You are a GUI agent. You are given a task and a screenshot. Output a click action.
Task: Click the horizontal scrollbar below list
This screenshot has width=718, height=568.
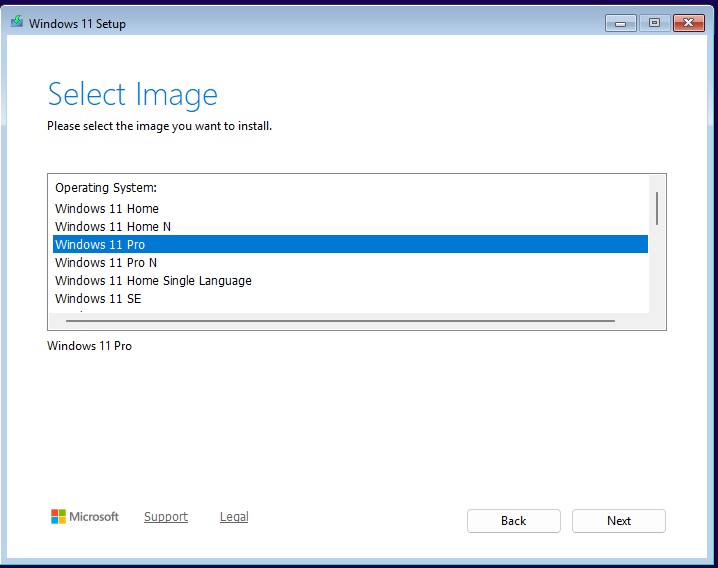(x=340, y=321)
